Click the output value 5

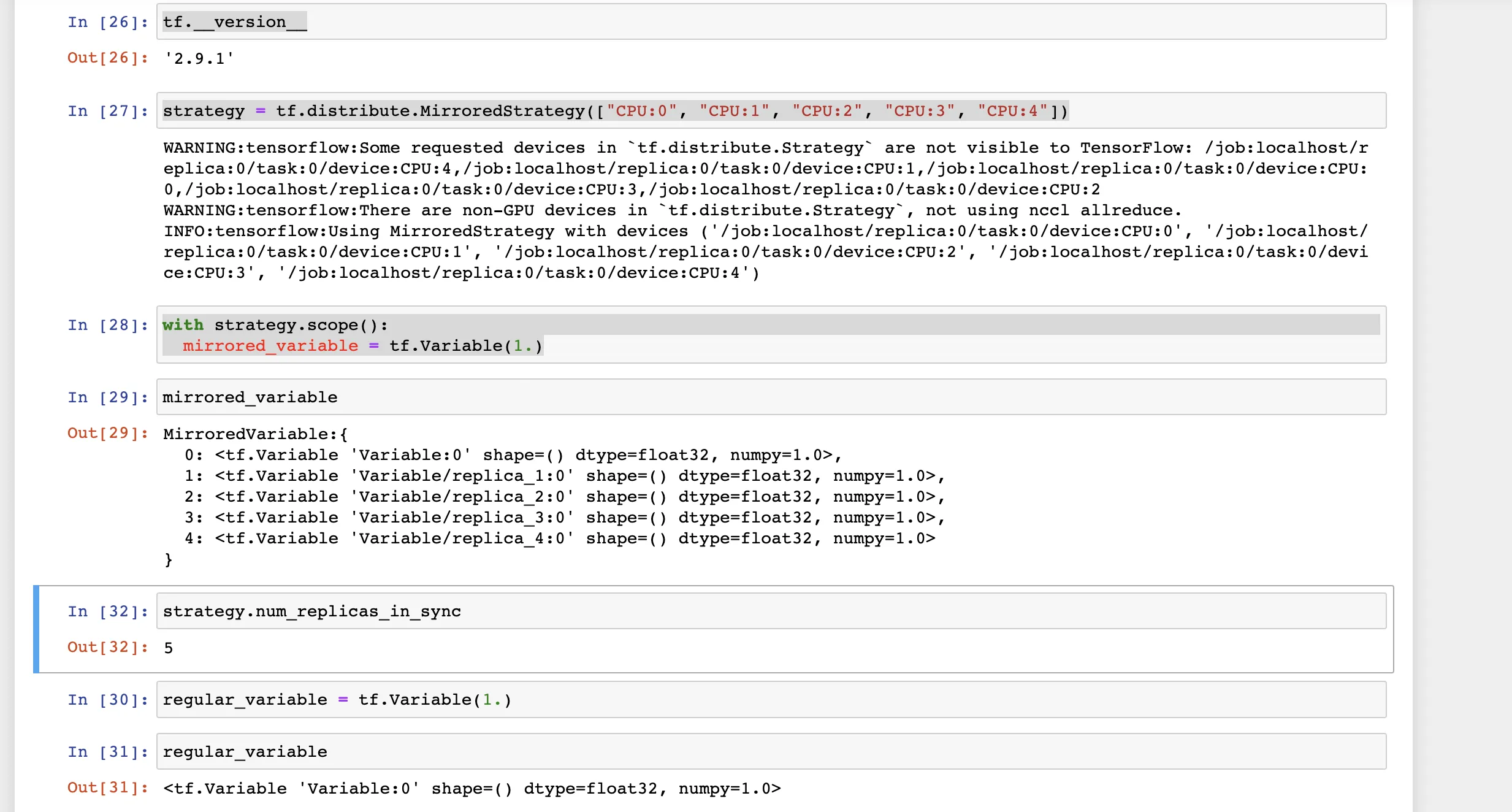pyautogui.click(x=169, y=648)
